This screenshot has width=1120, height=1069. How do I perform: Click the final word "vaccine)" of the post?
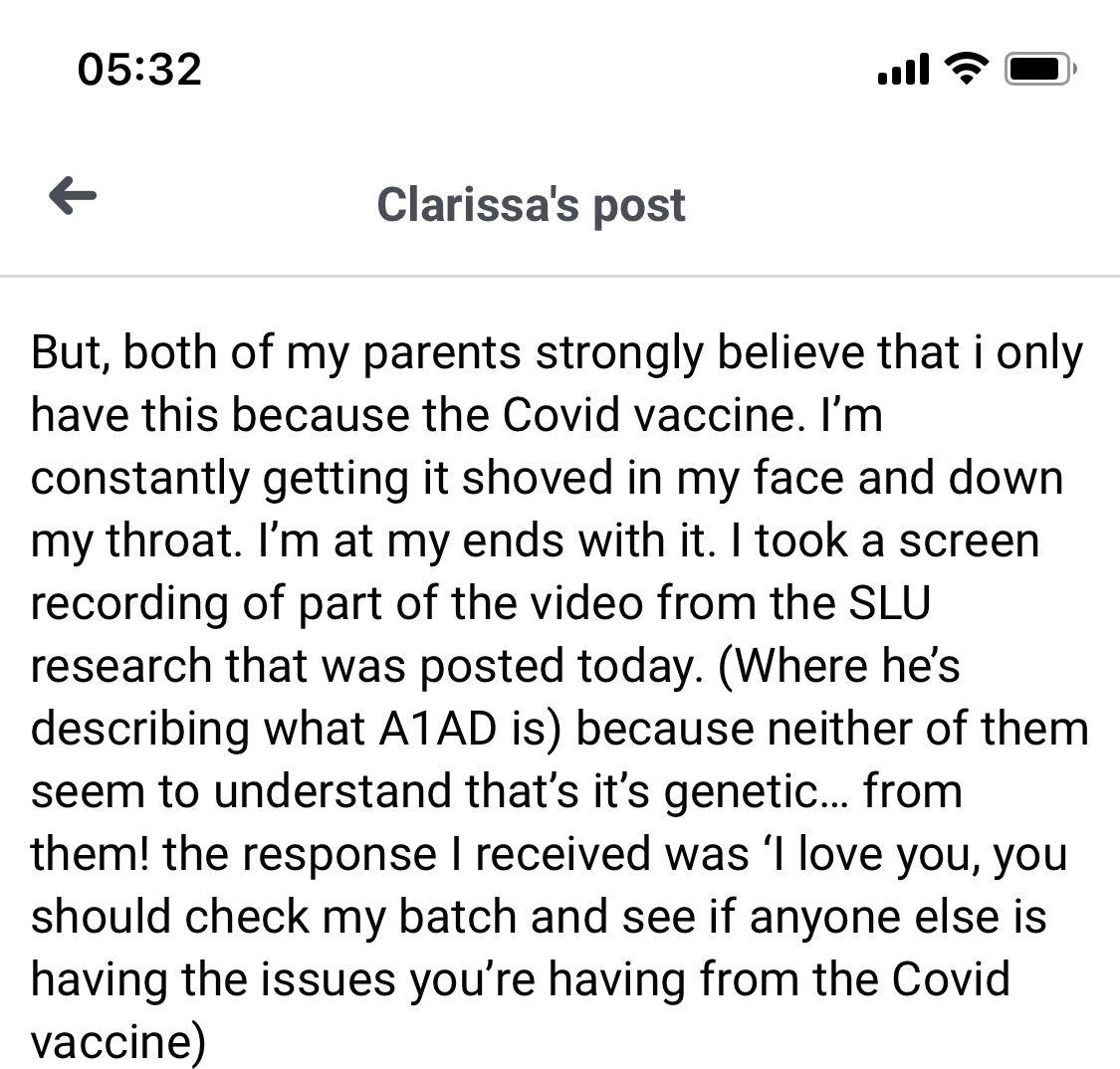click(x=117, y=1042)
